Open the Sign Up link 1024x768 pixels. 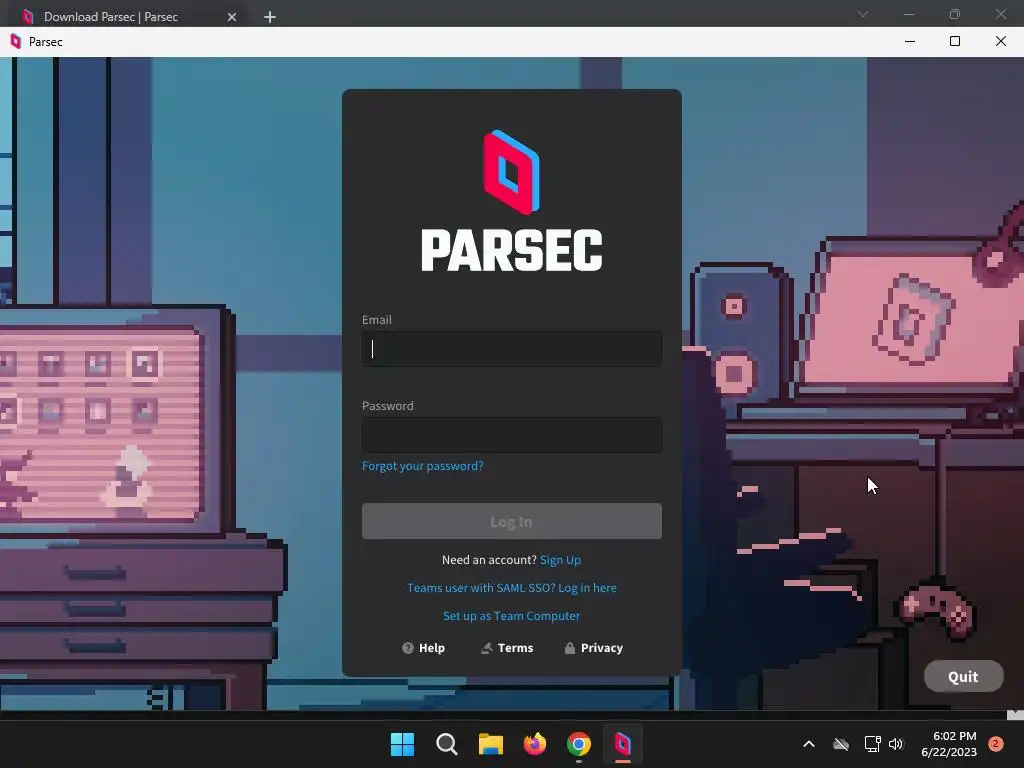560,560
